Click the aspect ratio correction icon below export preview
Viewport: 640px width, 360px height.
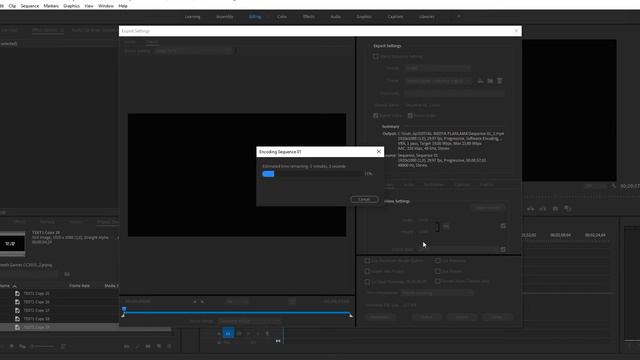[292, 301]
